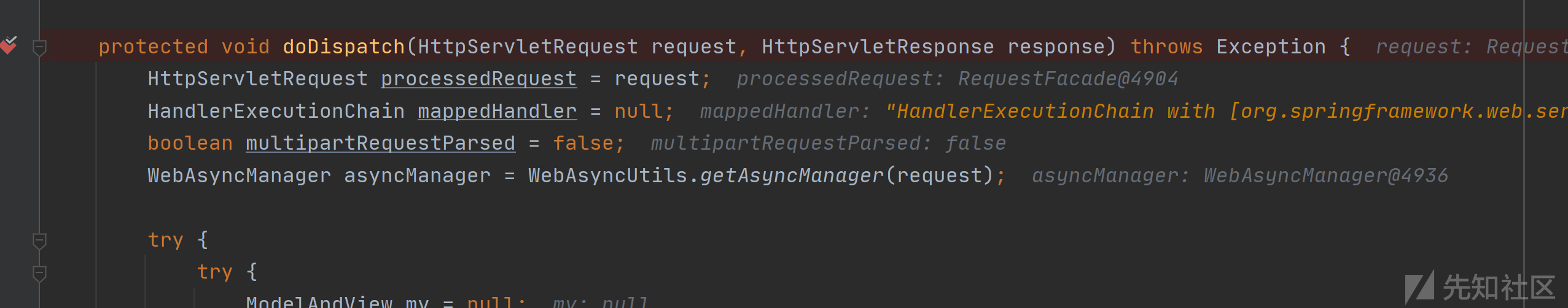Image resolution: width=1568 pixels, height=308 pixels.
Task: Select the doDispatch method name
Action: [343, 47]
